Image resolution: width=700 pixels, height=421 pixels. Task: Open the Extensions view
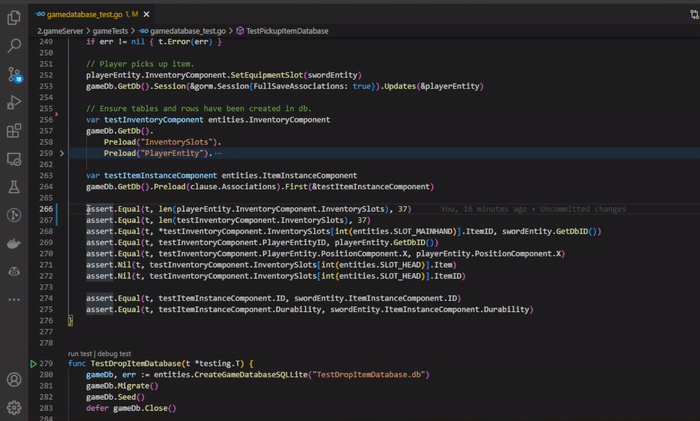(14, 131)
